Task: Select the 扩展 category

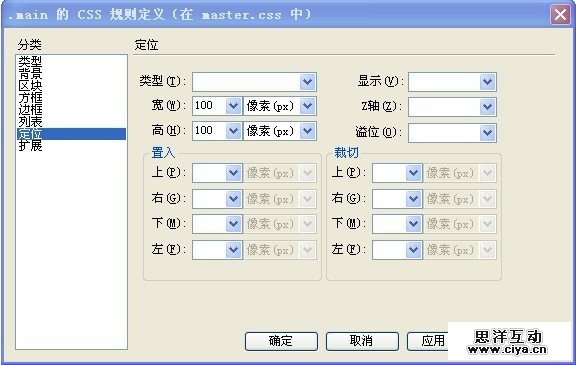Action: (30, 146)
